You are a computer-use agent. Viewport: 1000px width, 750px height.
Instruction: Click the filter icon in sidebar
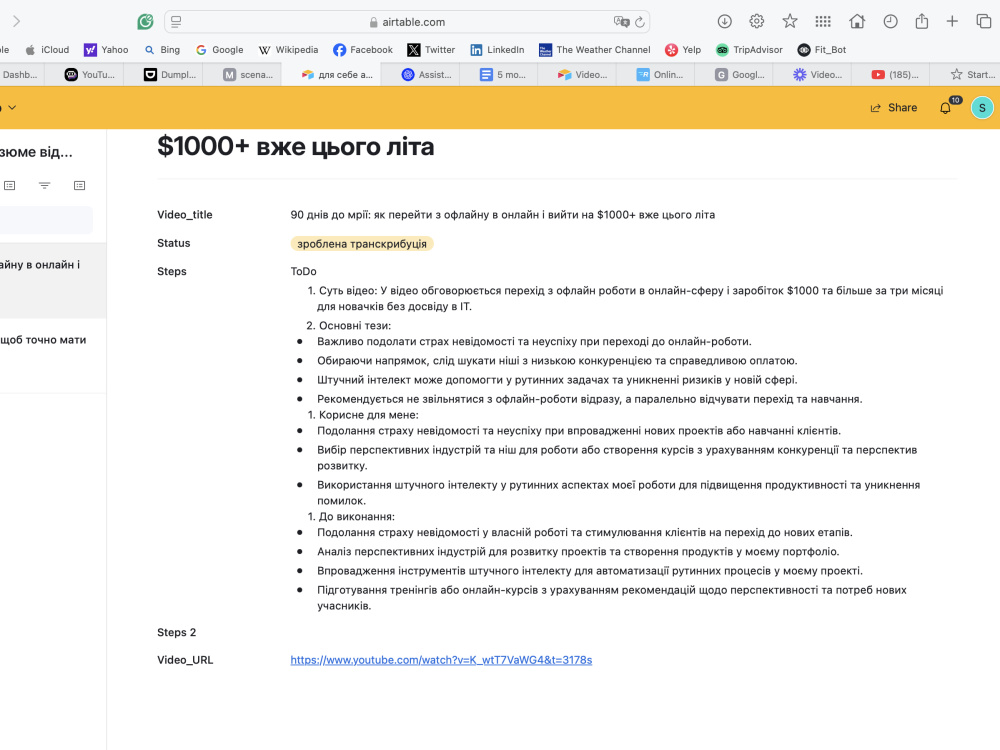[x=44, y=186]
